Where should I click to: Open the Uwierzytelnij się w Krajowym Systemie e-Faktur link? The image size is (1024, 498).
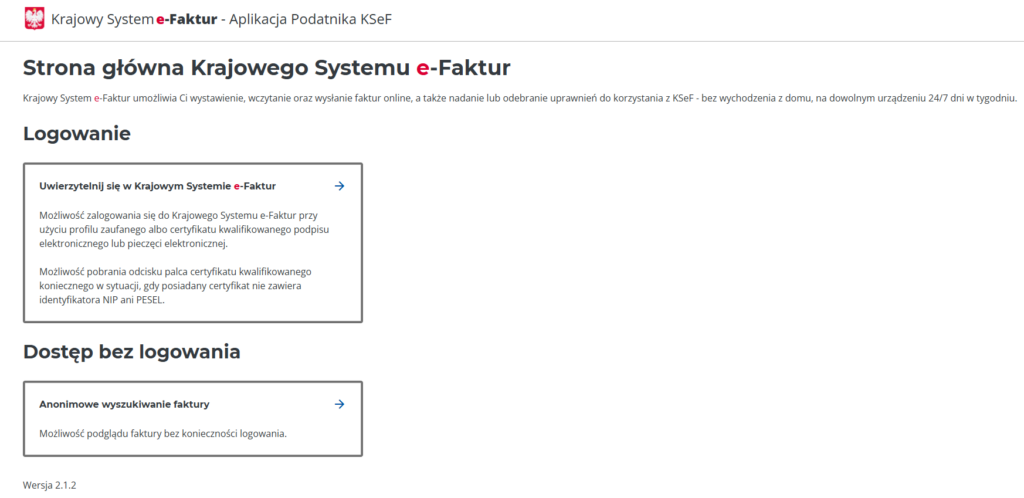click(157, 186)
